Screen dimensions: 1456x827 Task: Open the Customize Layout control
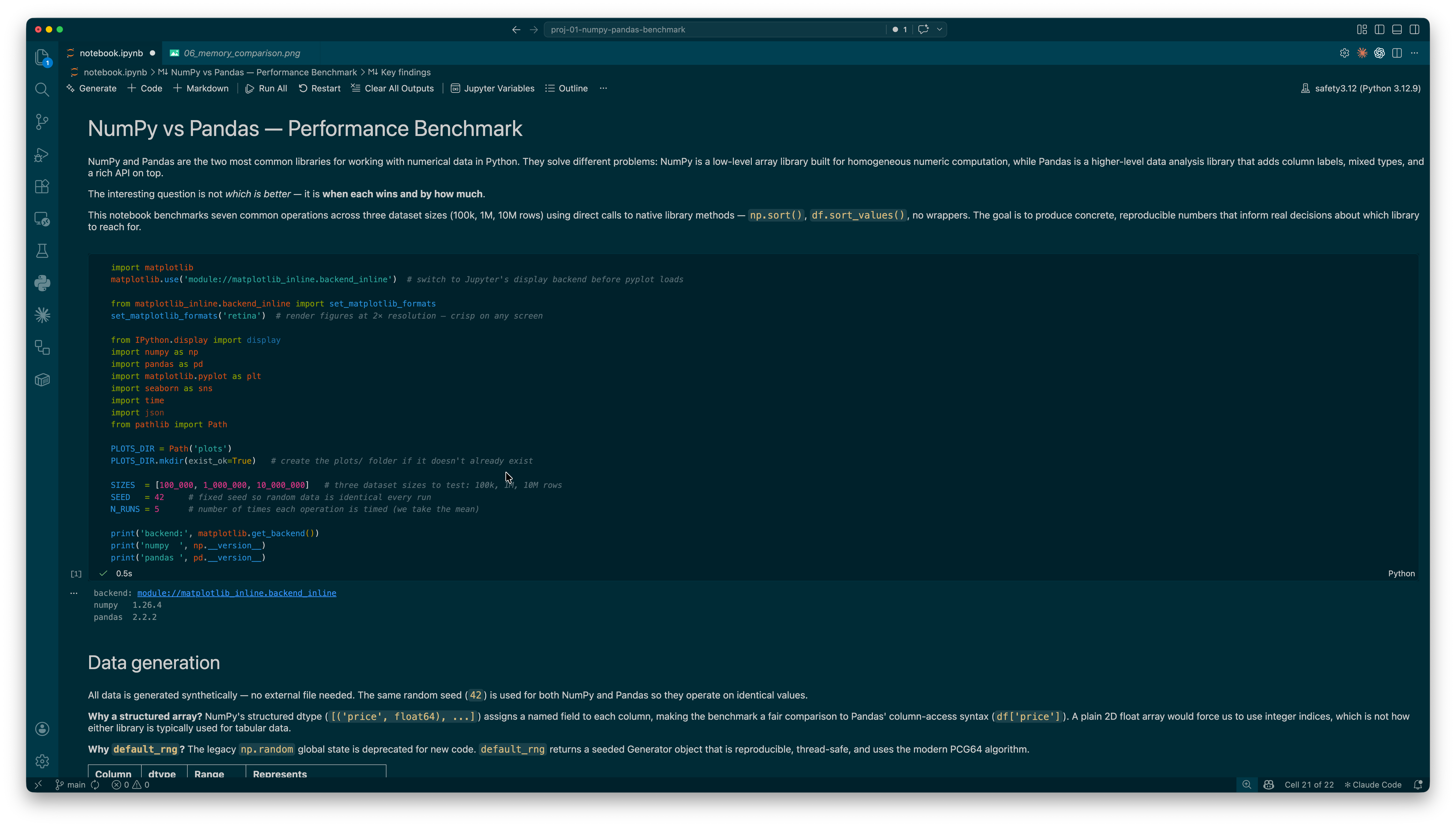[x=1362, y=30]
